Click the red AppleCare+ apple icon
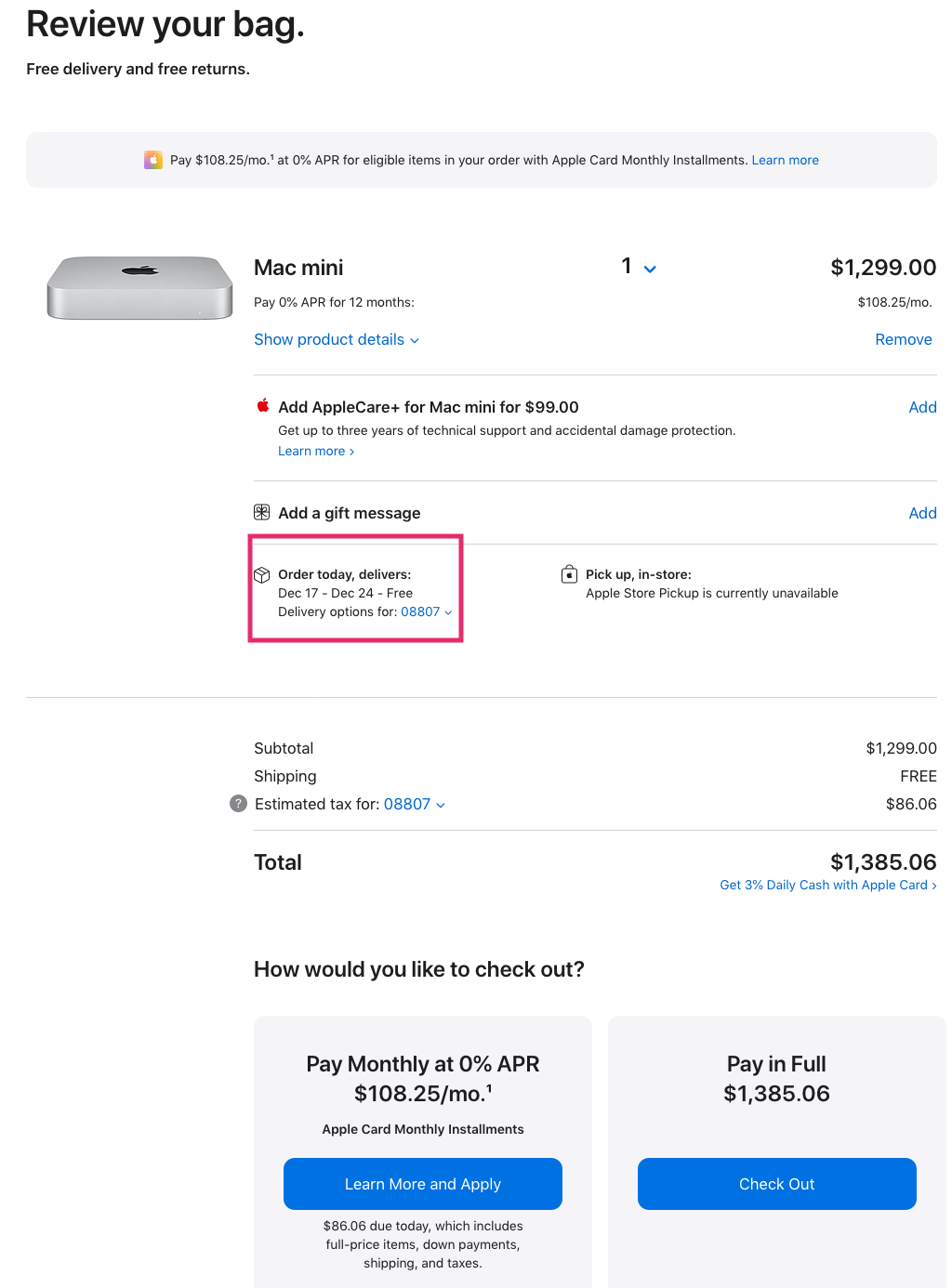The height and width of the screenshot is (1288, 952). click(263, 406)
